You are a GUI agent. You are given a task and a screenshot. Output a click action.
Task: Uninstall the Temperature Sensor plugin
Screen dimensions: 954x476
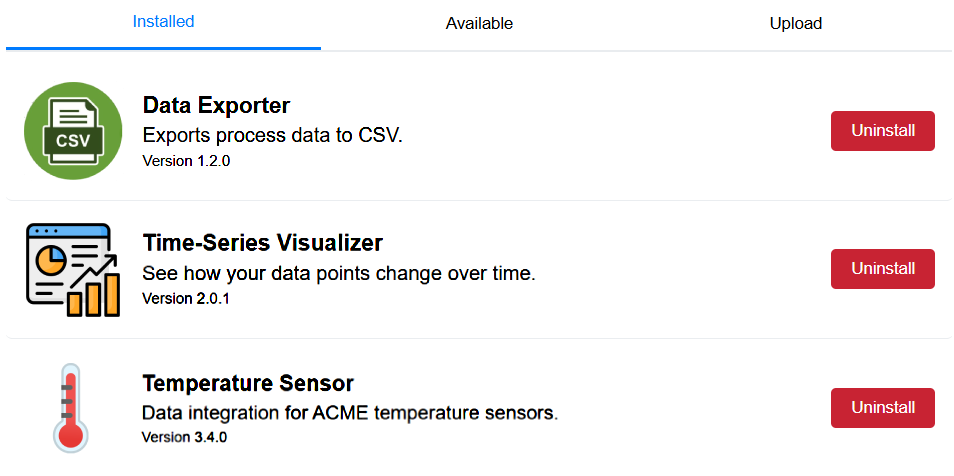[x=882, y=408]
